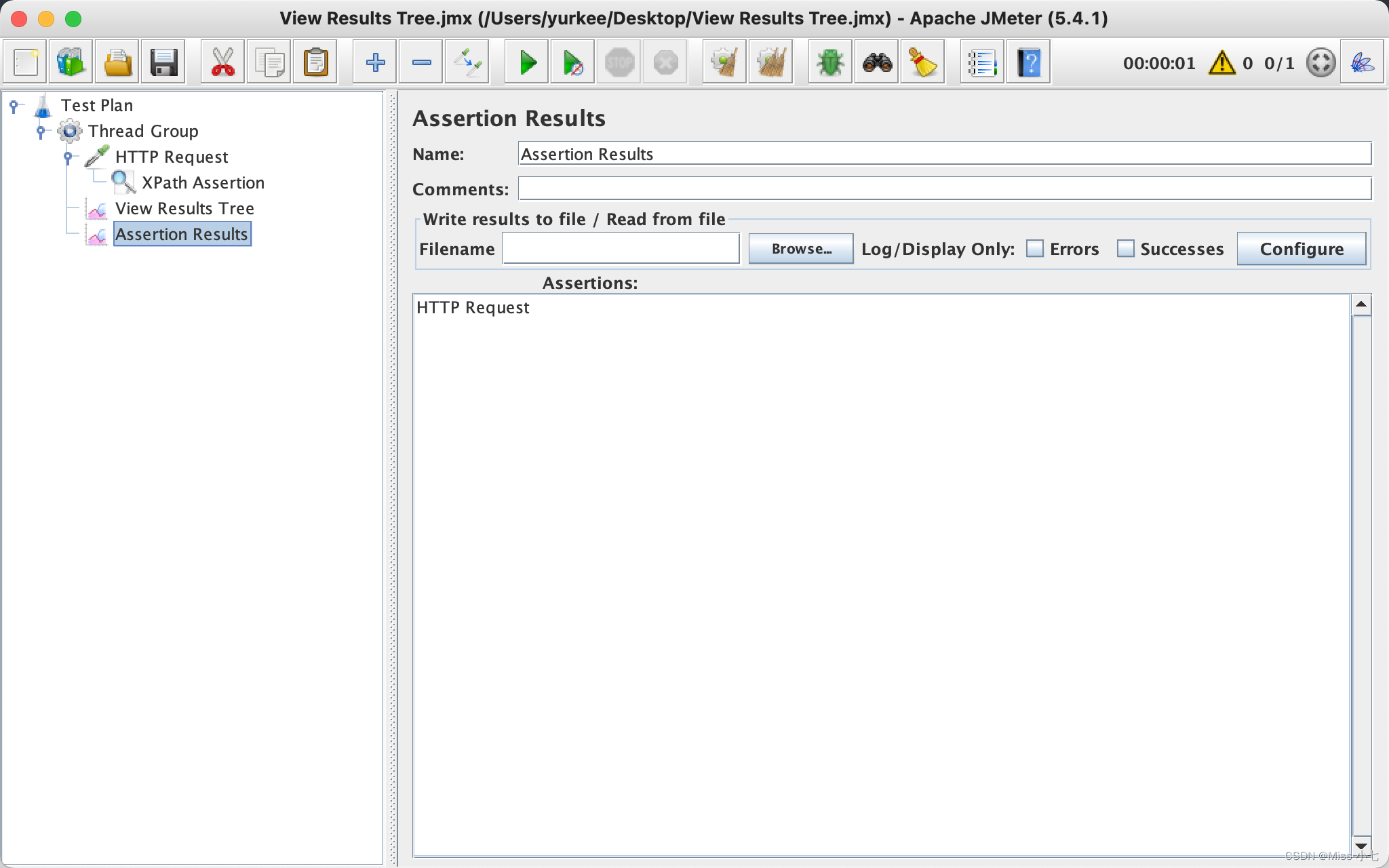
Task: Start test without pauses icon
Action: click(x=573, y=62)
